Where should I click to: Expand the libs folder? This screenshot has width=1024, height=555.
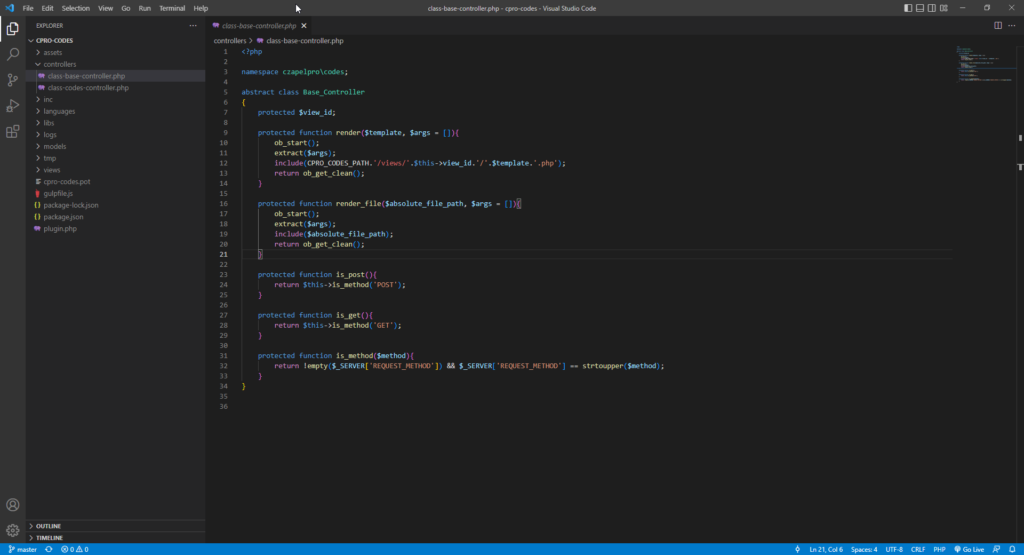pyautogui.click(x=116, y=123)
